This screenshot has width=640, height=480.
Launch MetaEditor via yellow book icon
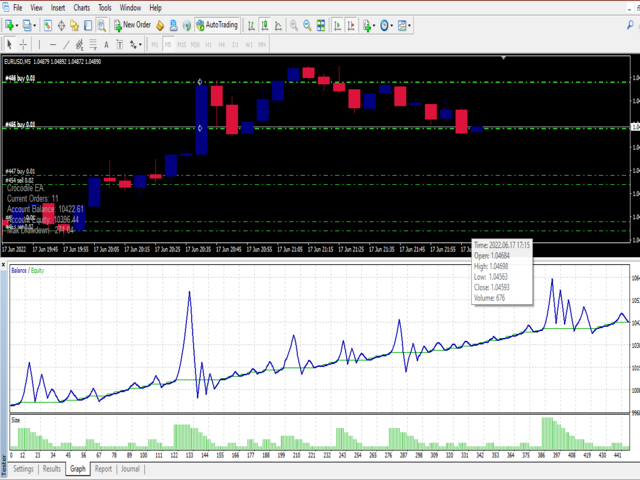[x=160, y=26]
